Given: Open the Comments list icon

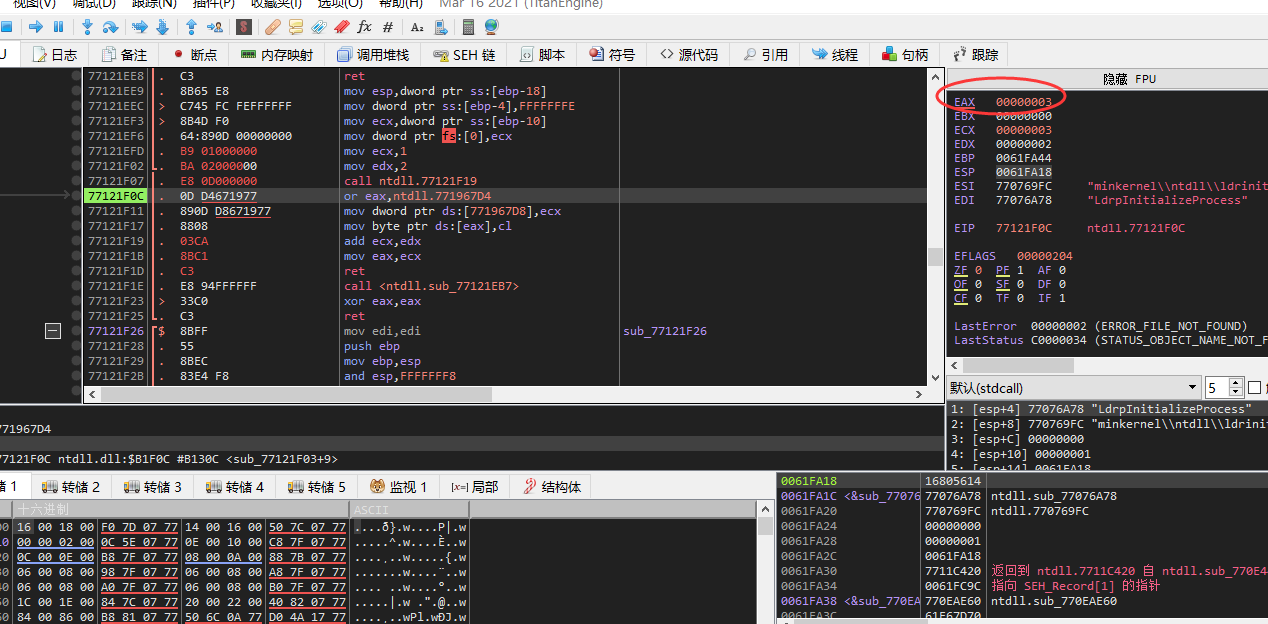Looking at the screenshot, I should (x=295, y=27).
